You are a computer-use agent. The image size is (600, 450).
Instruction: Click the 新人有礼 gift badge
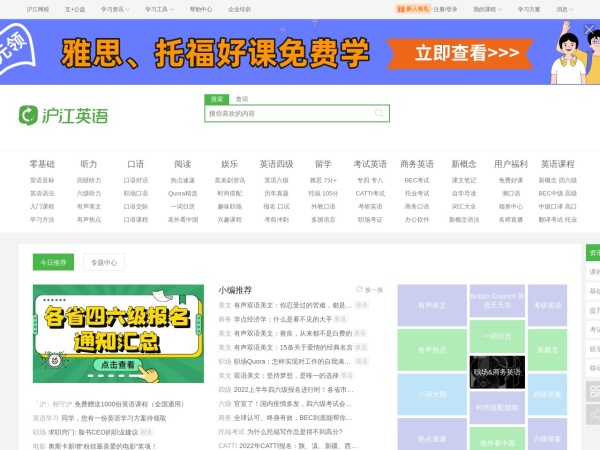pos(411,8)
